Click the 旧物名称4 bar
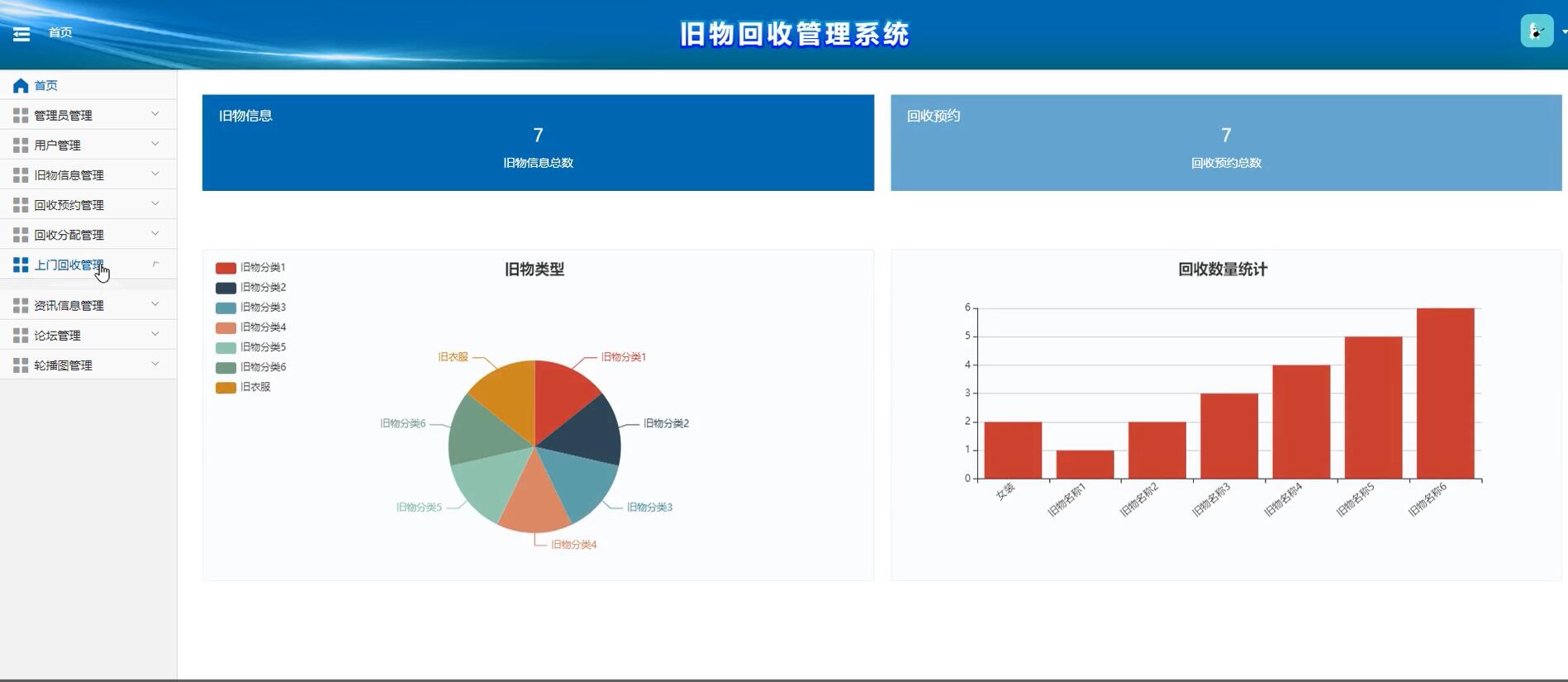Viewport: 1568px width, 682px height. (1301, 422)
